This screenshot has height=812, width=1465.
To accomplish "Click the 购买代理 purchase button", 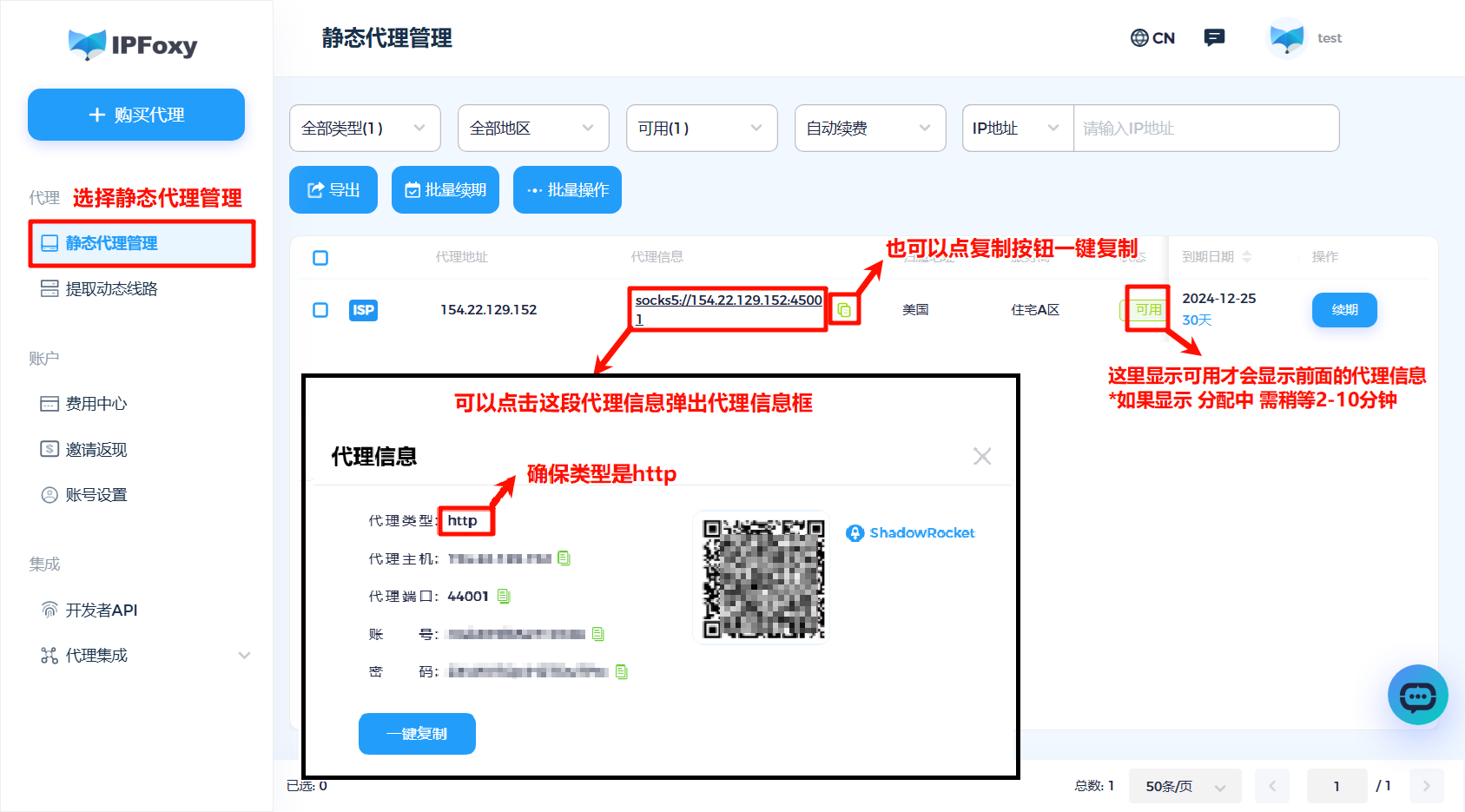I will click(135, 114).
